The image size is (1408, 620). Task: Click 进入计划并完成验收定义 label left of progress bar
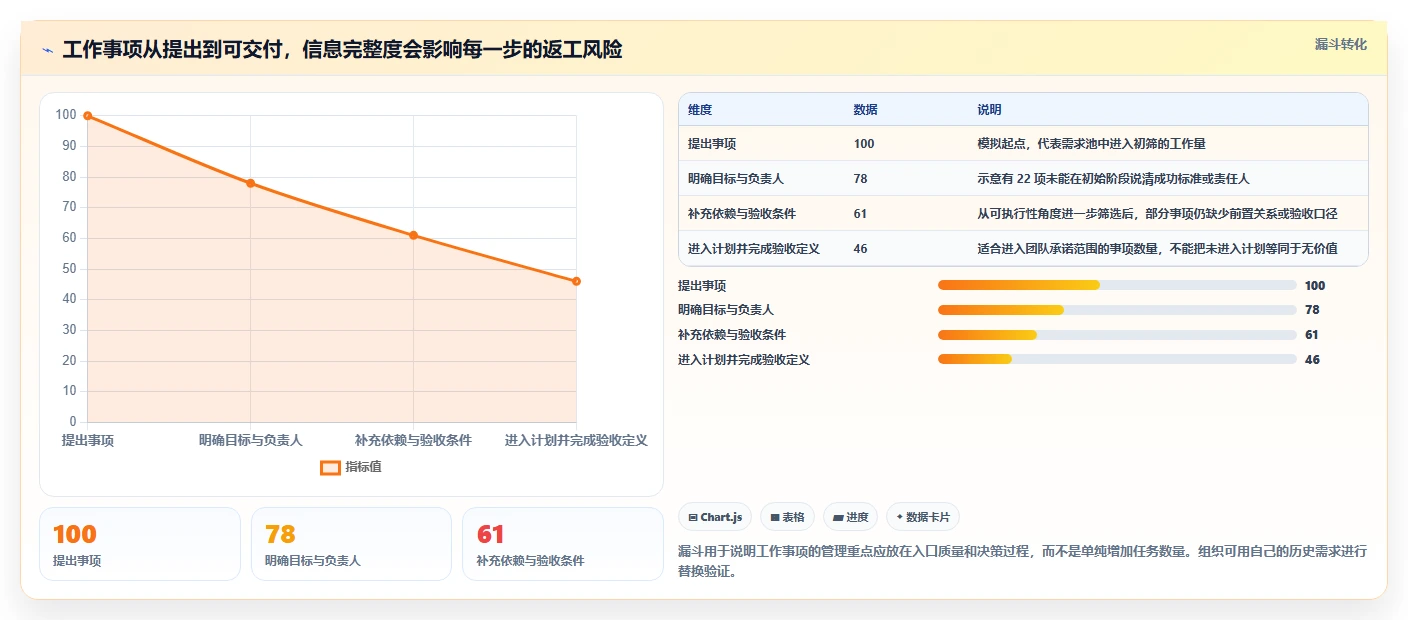744,360
